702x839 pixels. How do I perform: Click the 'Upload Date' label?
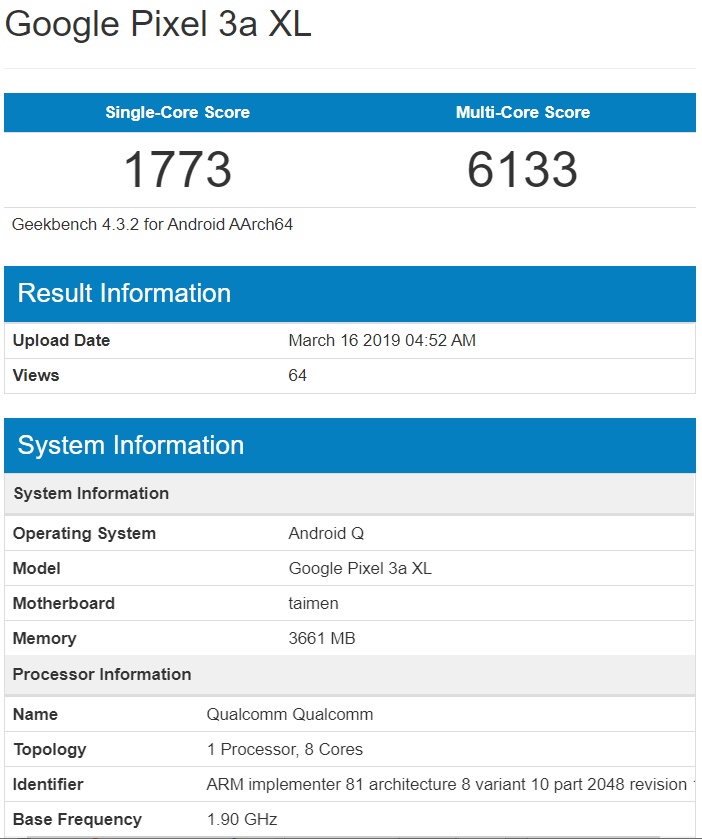point(61,340)
